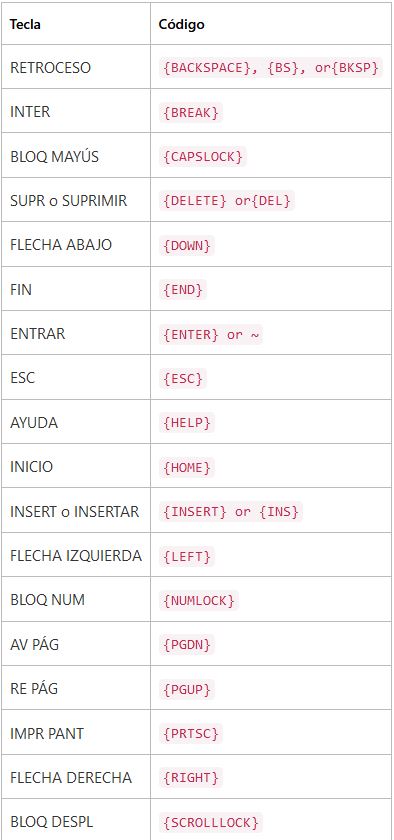Select the {BREAK} code text
The height and width of the screenshot is (840, 394).
coord(190,112)
